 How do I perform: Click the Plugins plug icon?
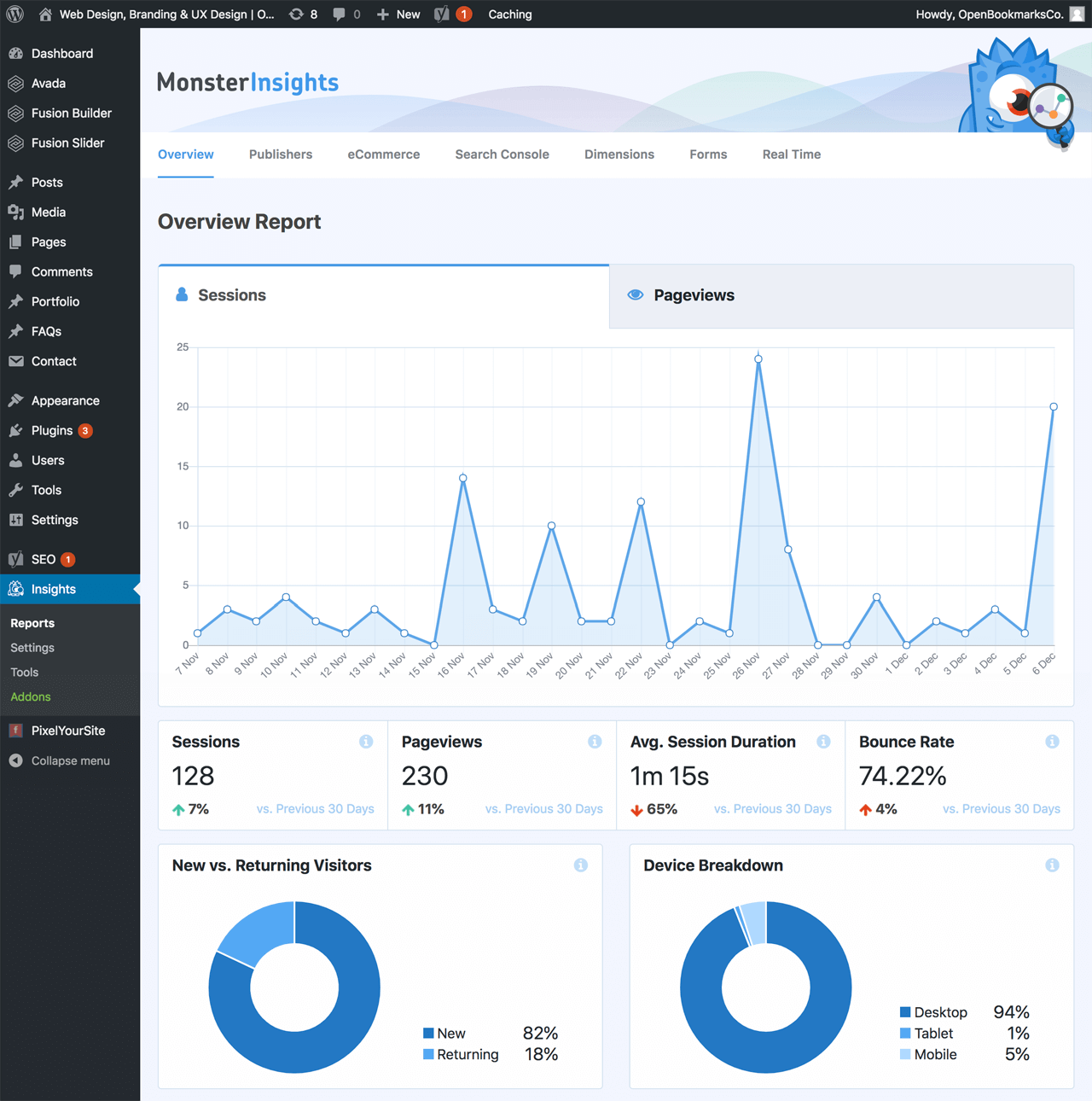pos(16,430)
